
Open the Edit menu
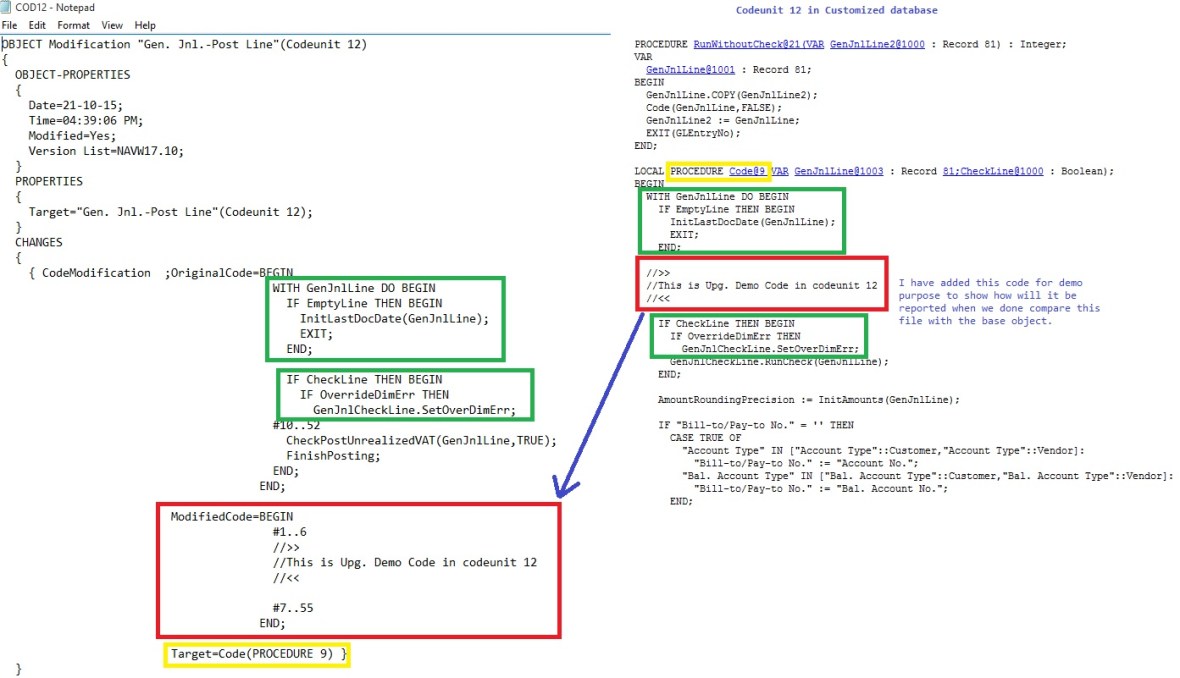tap(37, 25)
